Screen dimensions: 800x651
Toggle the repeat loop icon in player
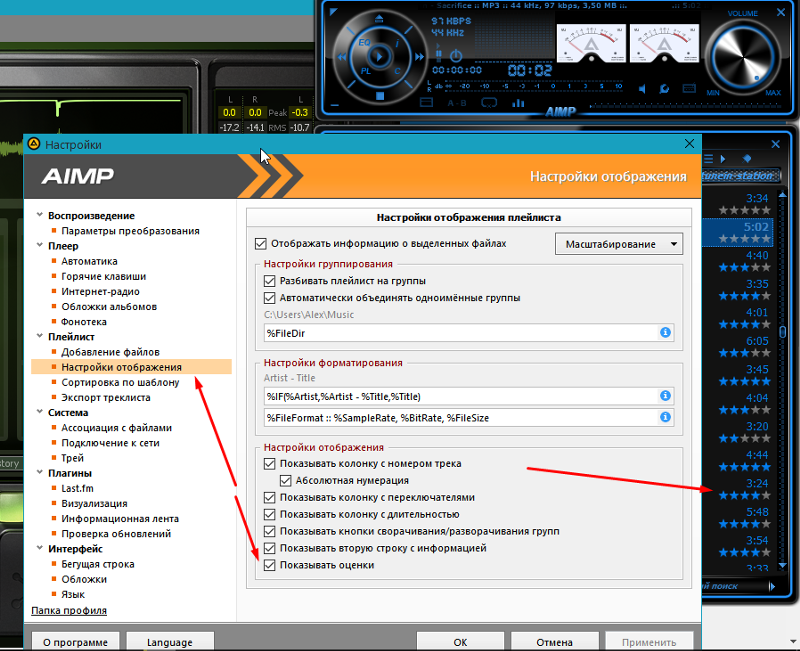[489, 103]
